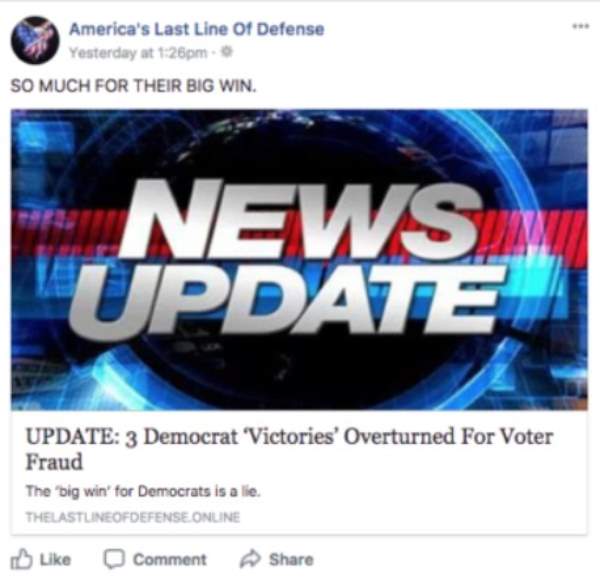Open the News Update preview image
The image size is (600, 579).
click(299, 260)
